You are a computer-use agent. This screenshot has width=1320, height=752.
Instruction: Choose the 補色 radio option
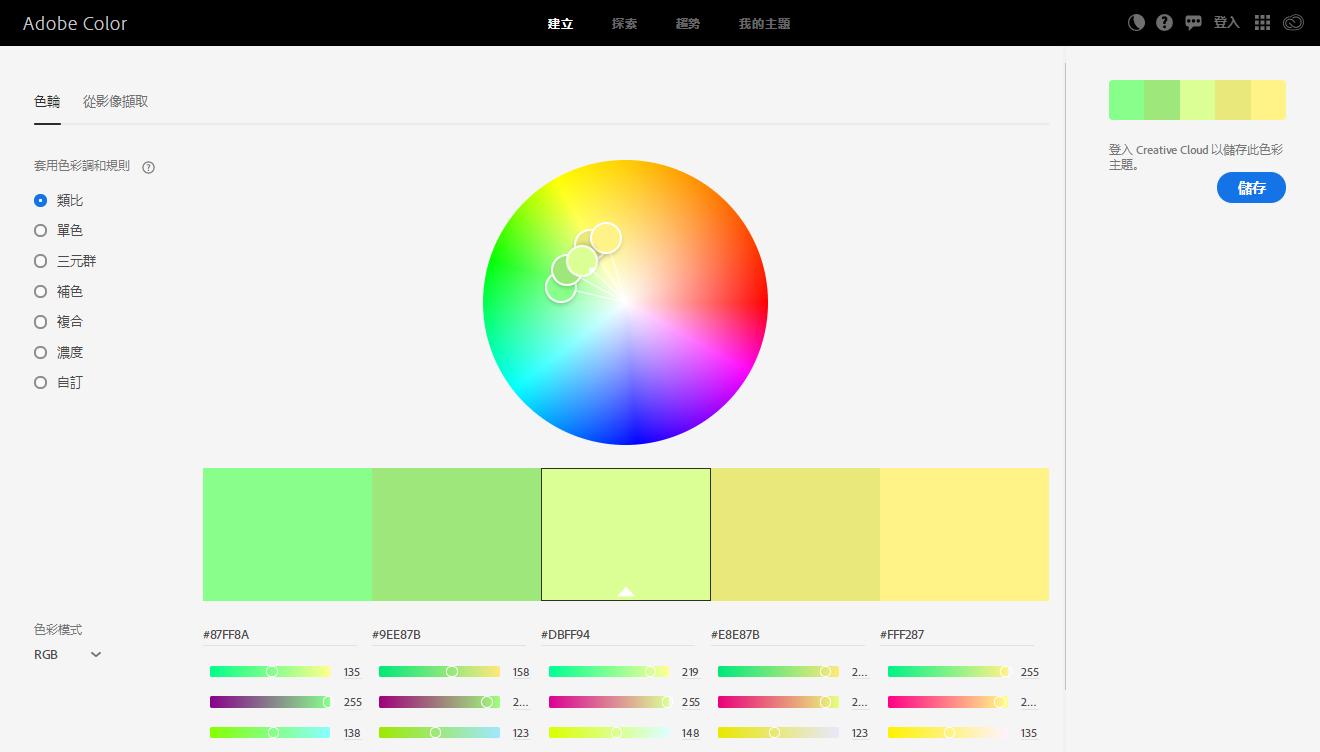click(41, 292)
